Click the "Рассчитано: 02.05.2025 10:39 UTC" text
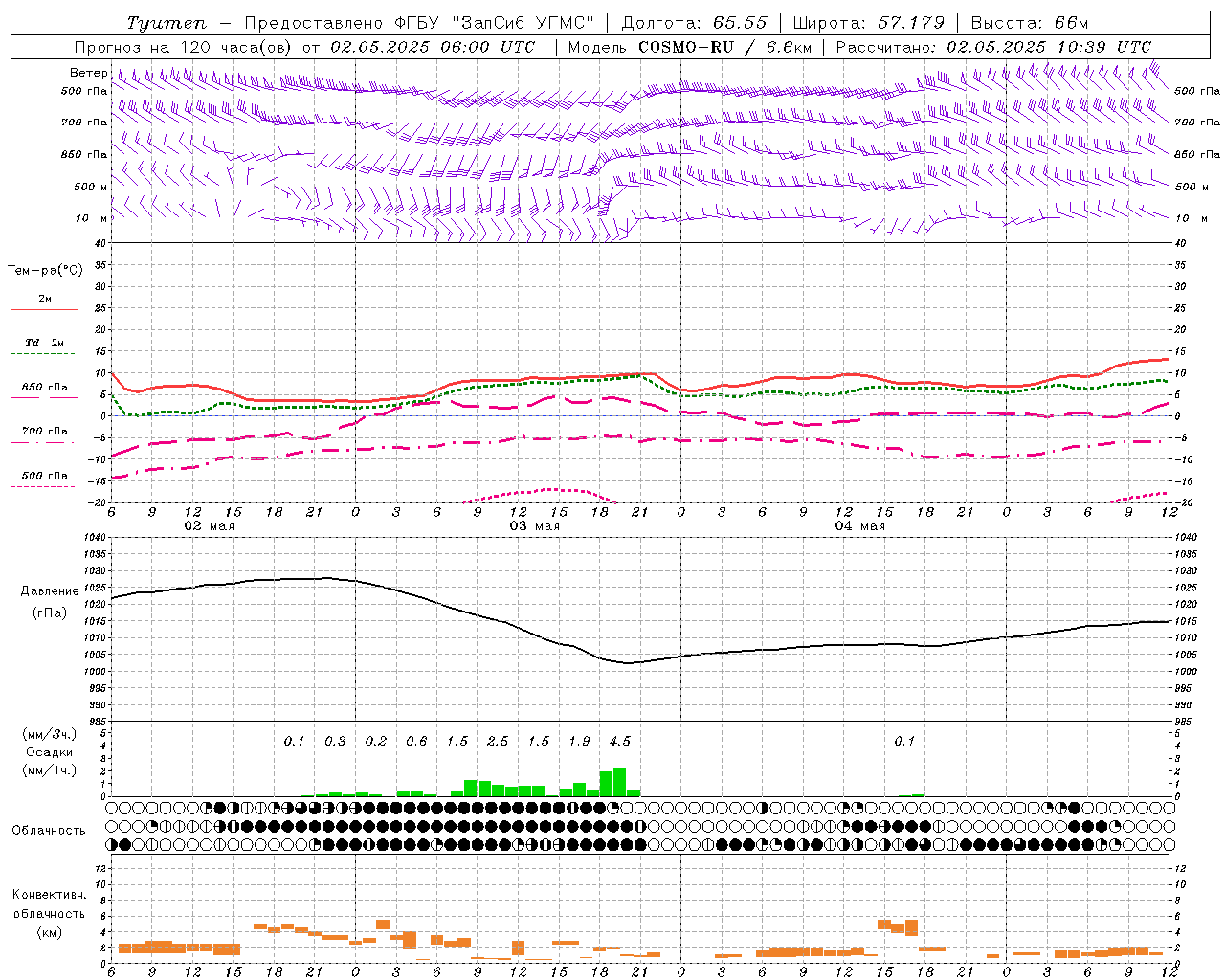The width and height of the screenshot is (1225, 980). pyautogui.click(x=993, y=47)
